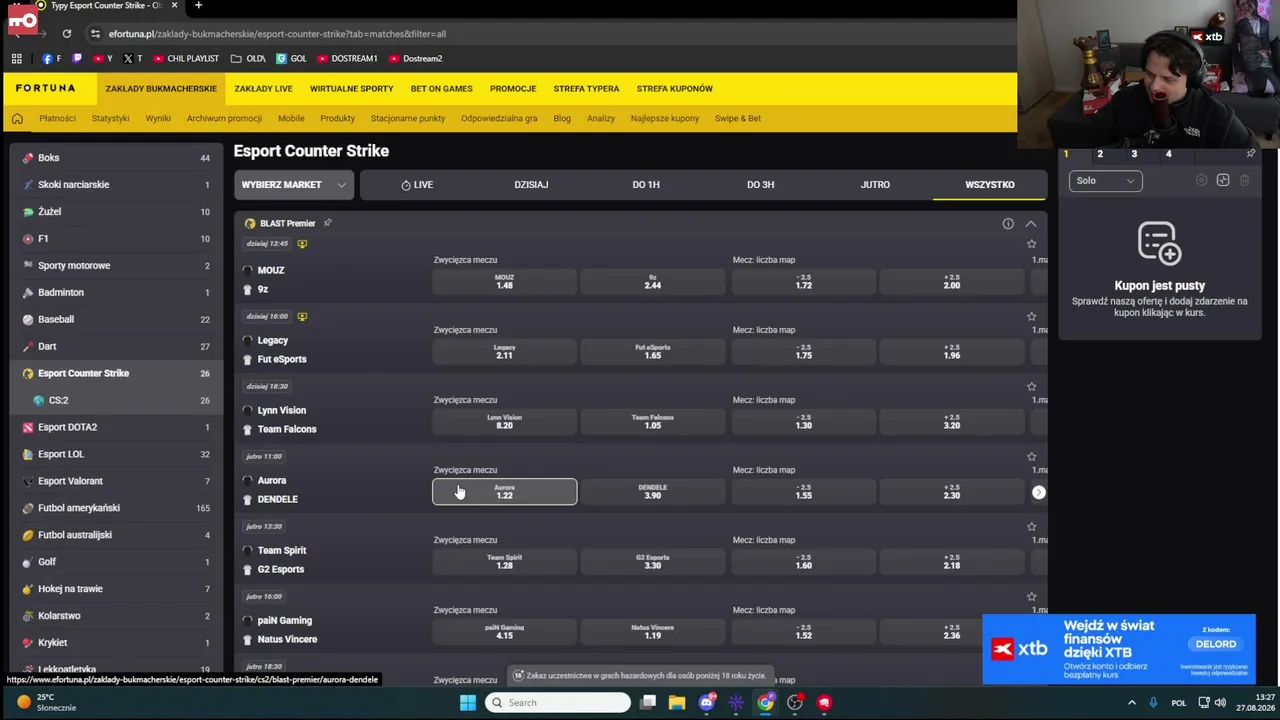Reload the browser page
1280x720 pixels.
click(x=67, y=34)
